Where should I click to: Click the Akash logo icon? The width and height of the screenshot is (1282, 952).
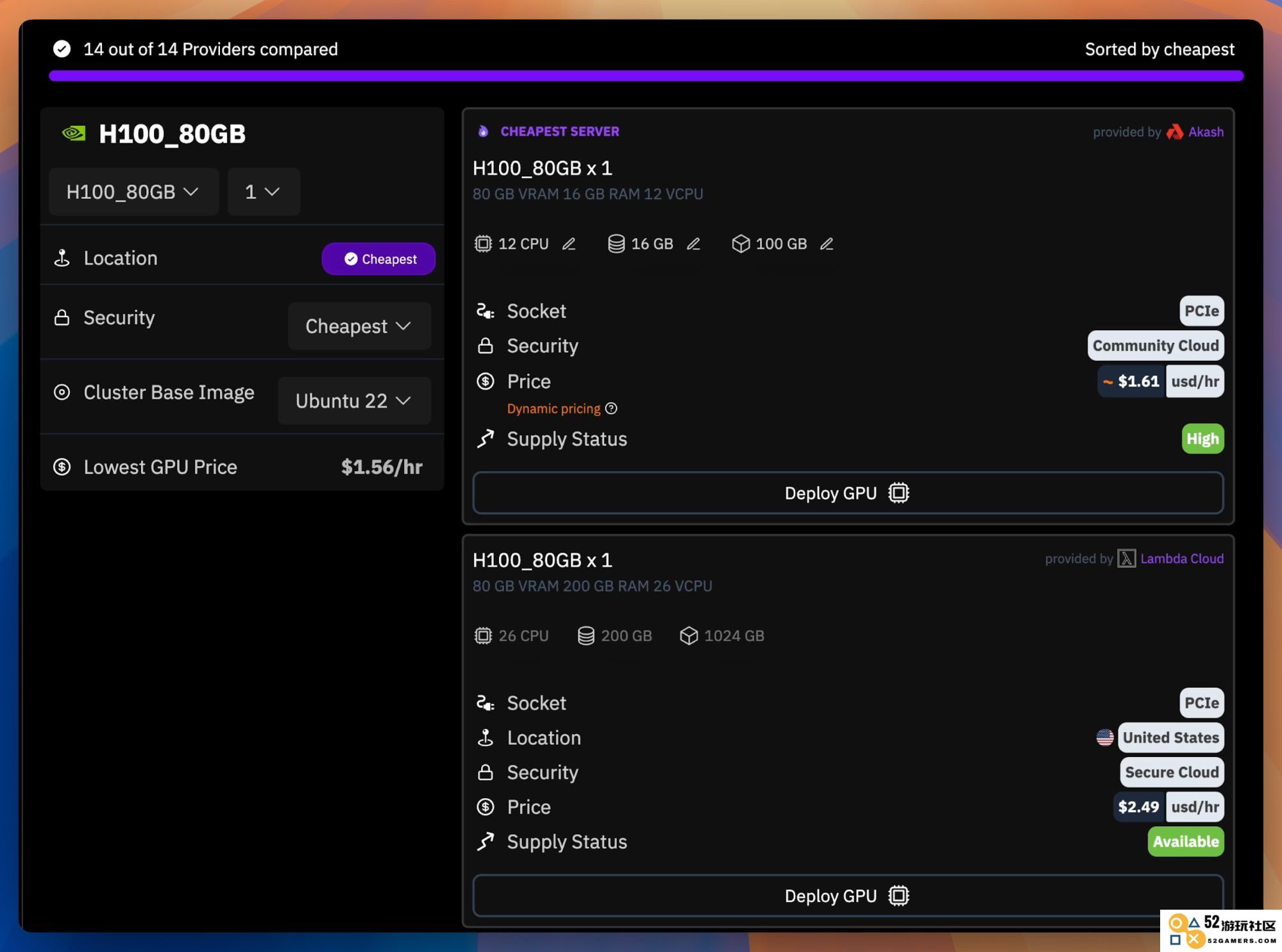[1174, 131]
